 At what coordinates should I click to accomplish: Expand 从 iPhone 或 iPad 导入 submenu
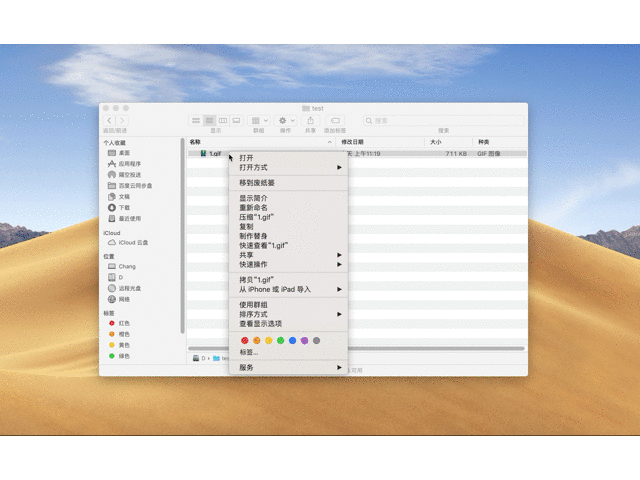289,289
